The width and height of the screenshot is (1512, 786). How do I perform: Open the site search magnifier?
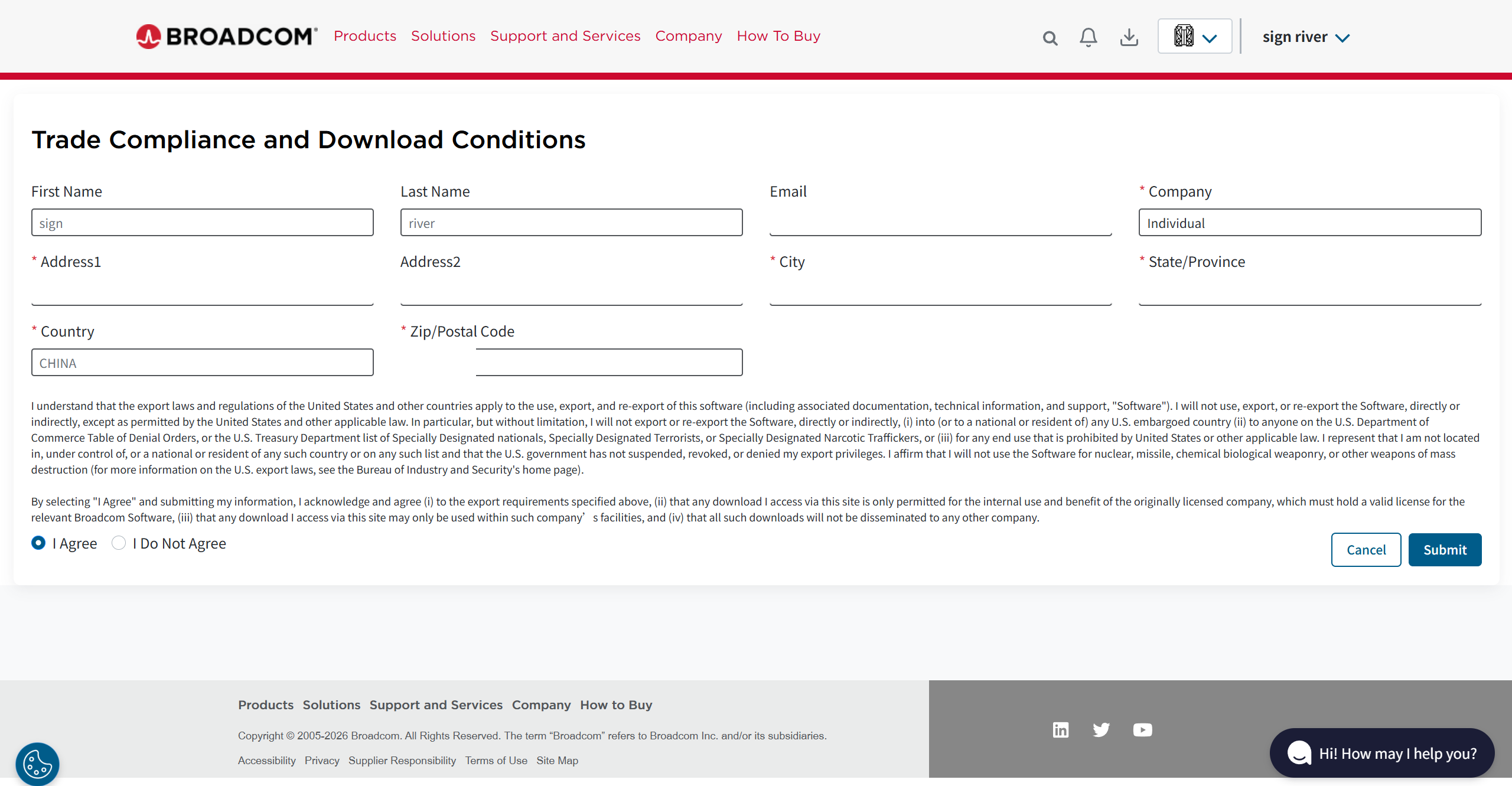point(1050,38)
